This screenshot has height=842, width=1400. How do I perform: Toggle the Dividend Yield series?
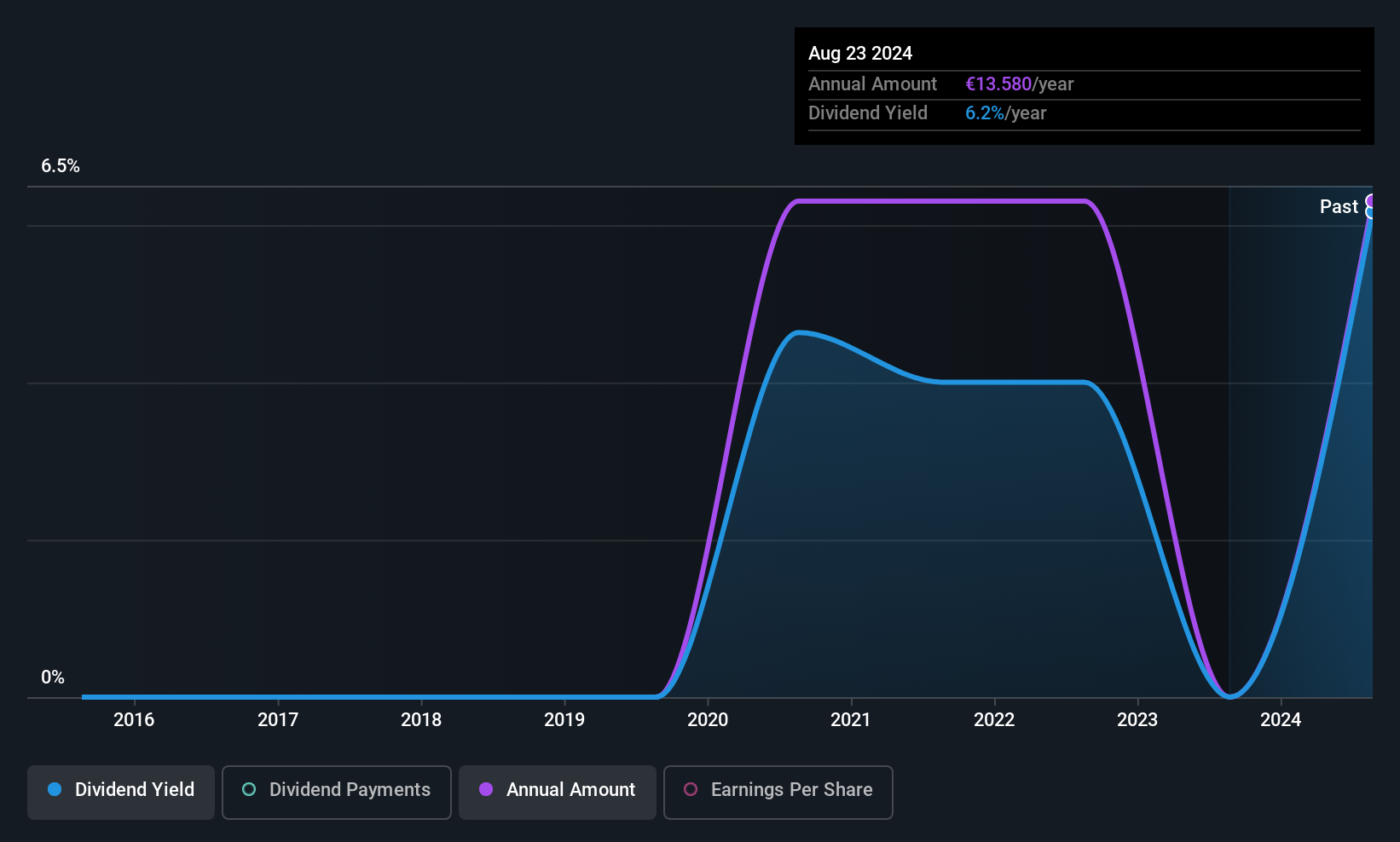tap(121, 792)
